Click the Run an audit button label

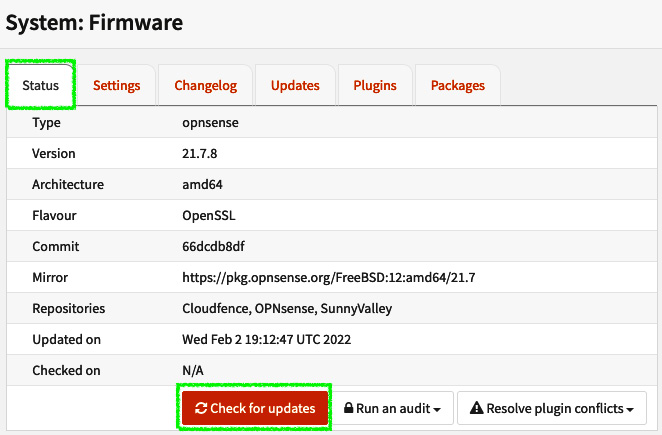tap(393, 408)
